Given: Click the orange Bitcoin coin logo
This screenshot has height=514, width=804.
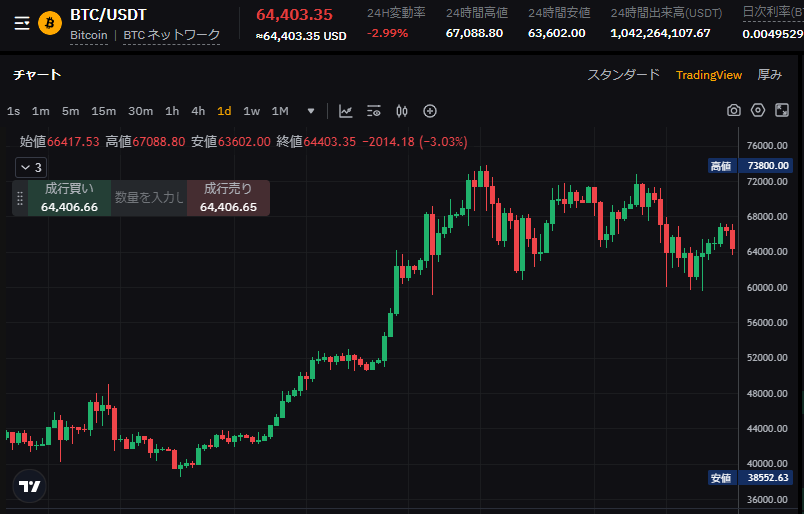Looking at the screenshot, I should click(50, 23).
